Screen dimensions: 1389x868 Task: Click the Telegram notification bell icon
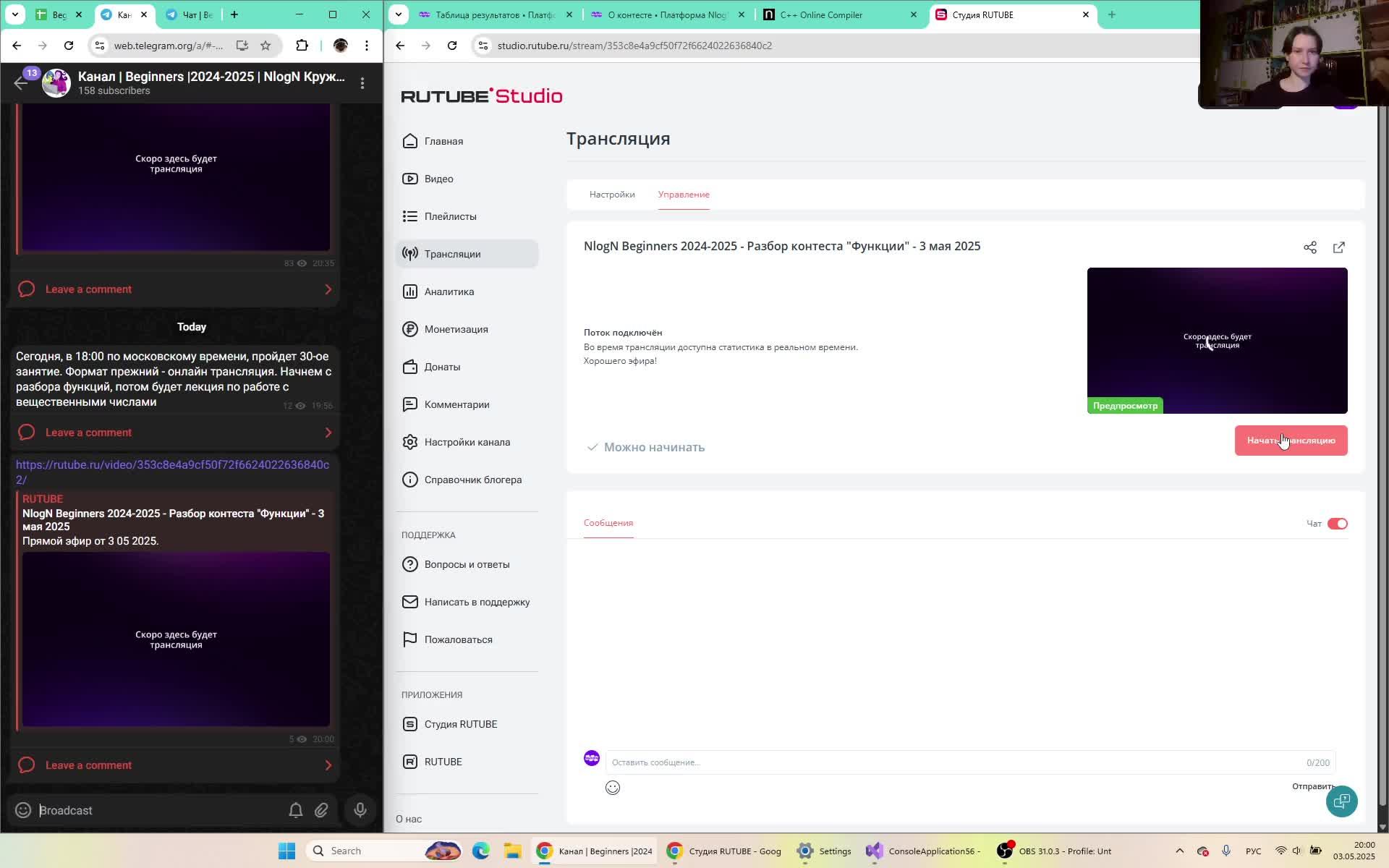[295, 810]
